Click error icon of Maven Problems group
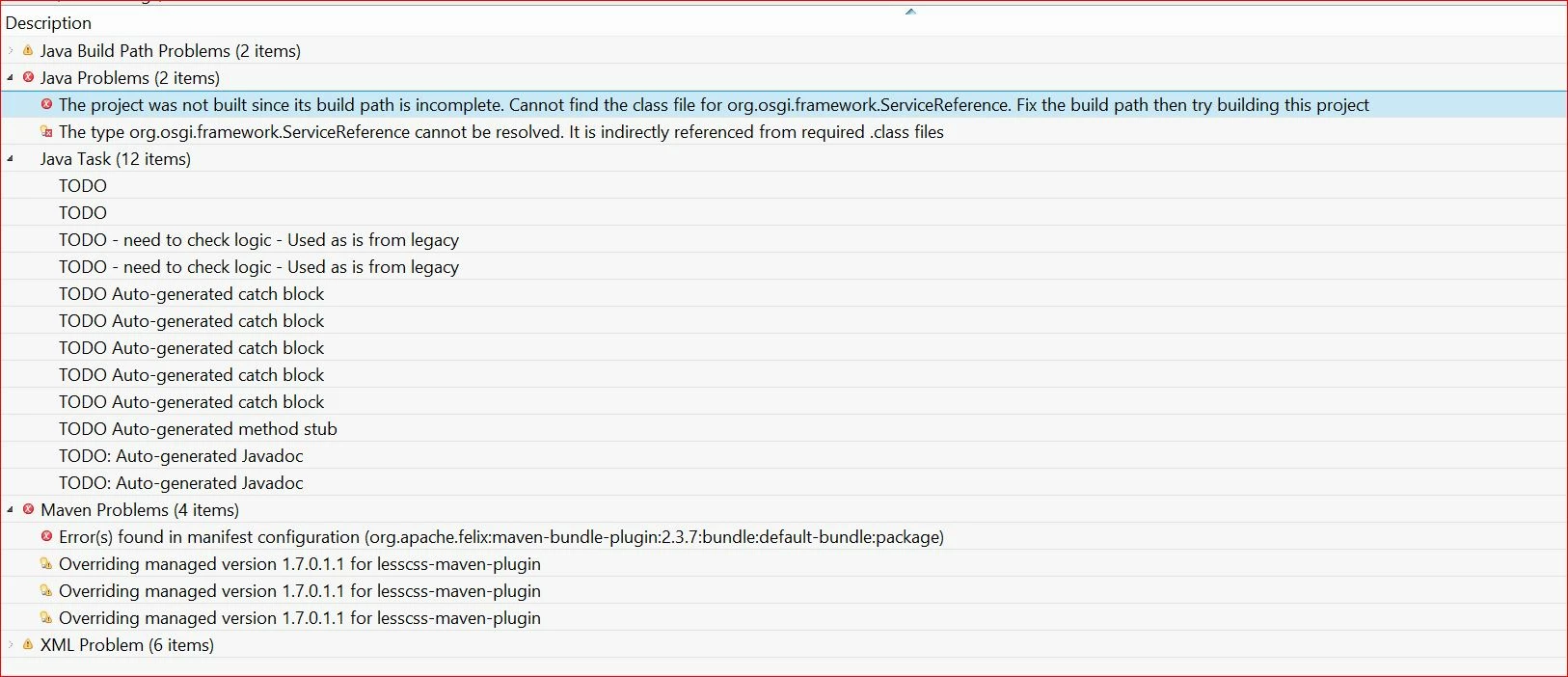Screen dimensions: 1568x677 28,509
